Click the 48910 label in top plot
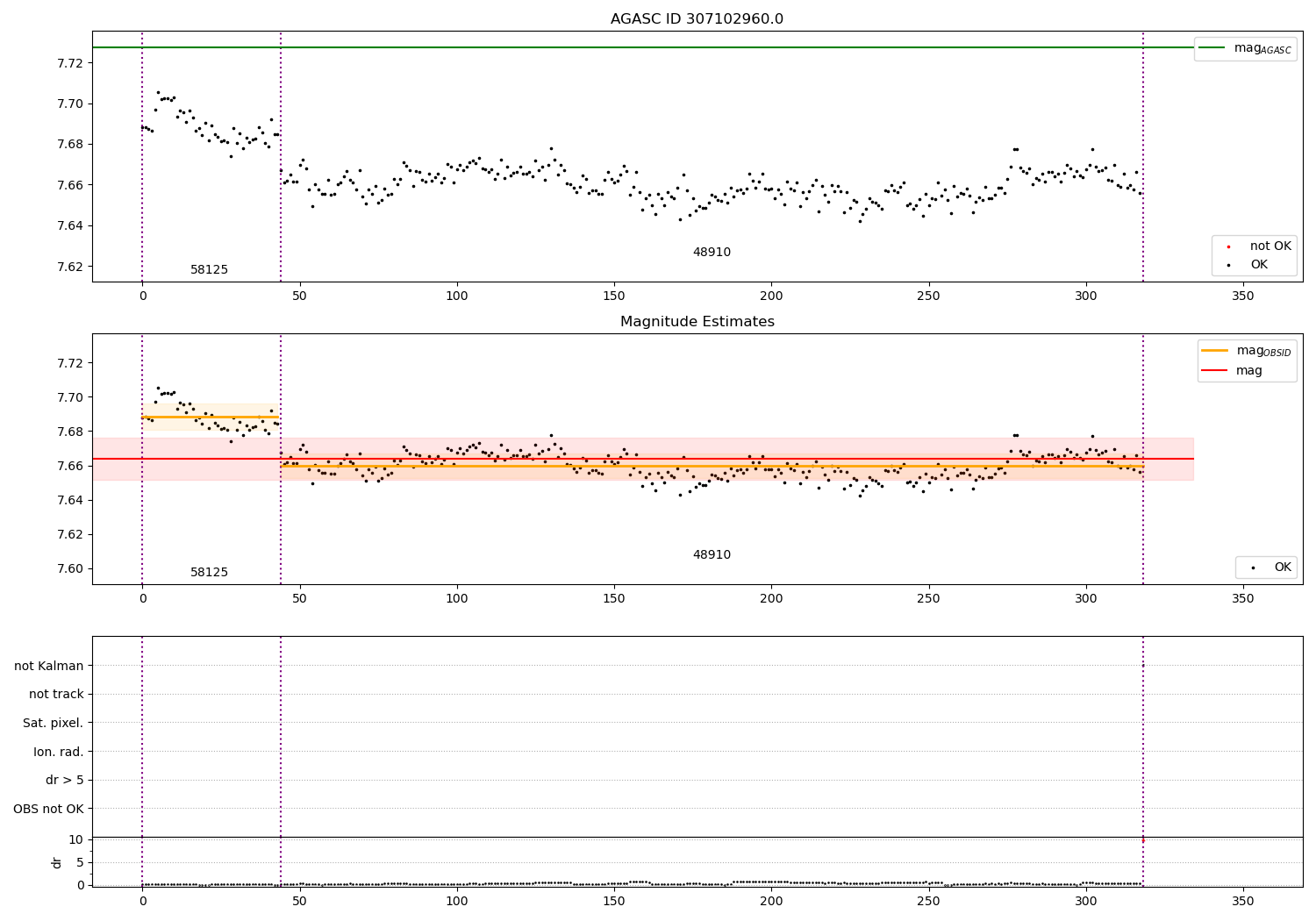The height and width of the screenshot is (921, 1316). point(712,253)
